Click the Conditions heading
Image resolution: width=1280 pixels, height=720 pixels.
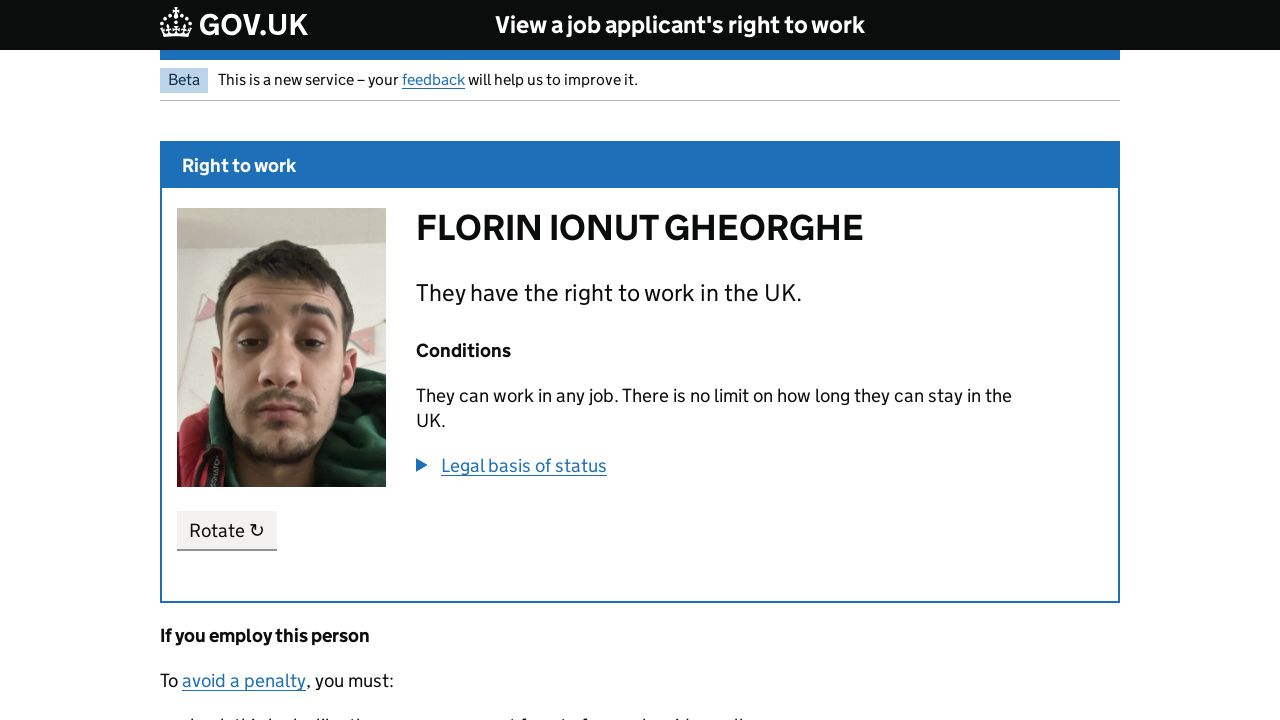[463, 351]
